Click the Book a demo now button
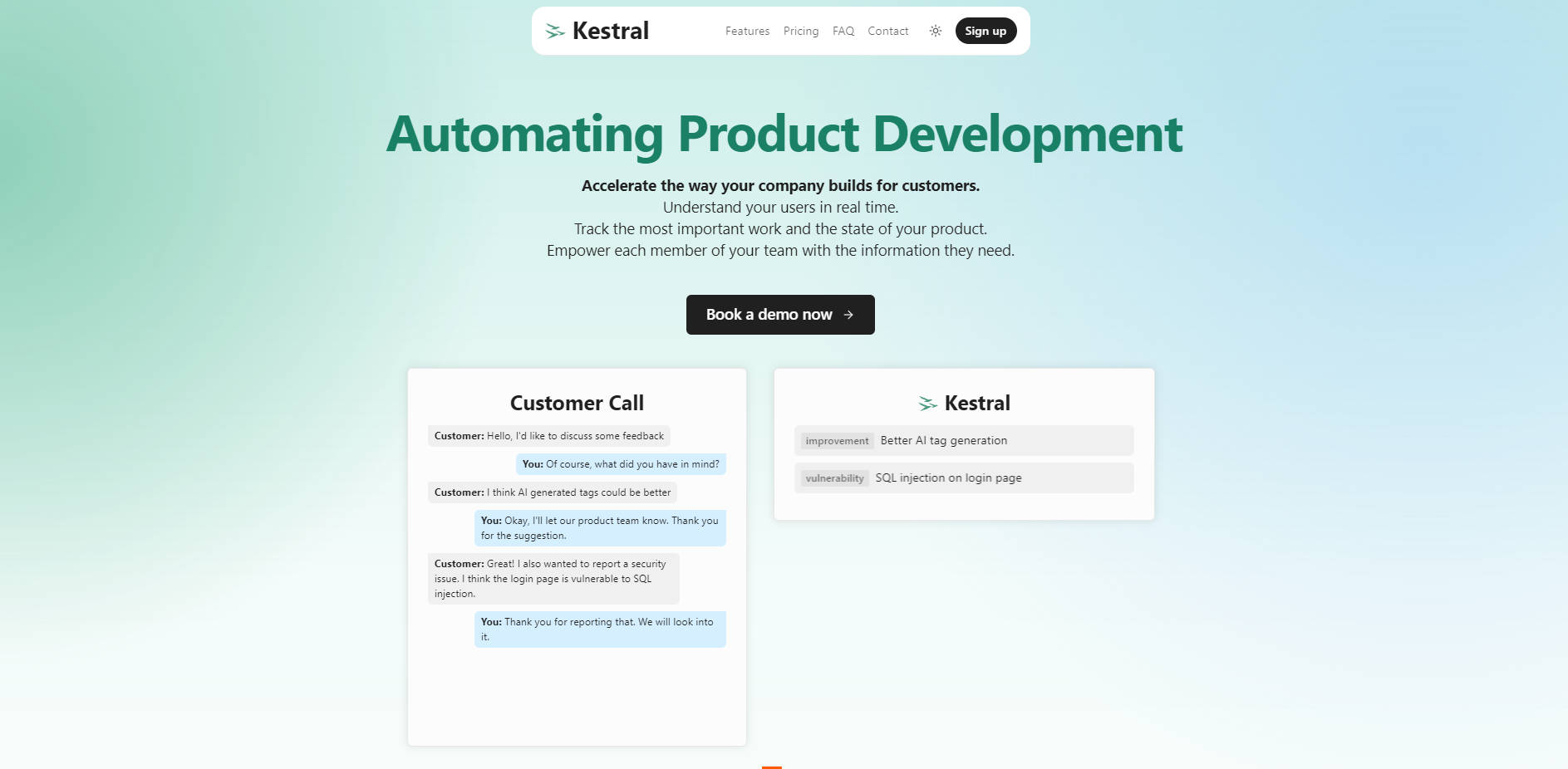The image size is (1568, 769). click(779, 314)
